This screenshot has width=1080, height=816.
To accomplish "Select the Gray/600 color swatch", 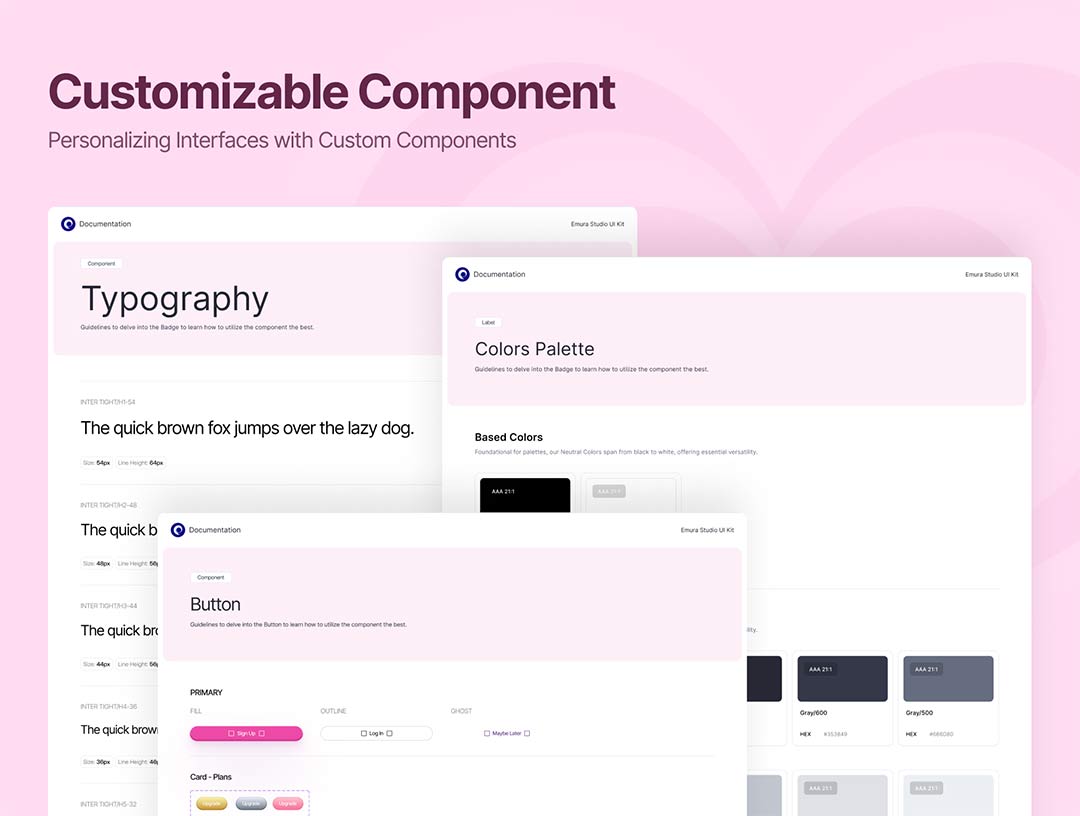I will coord(842,679).
